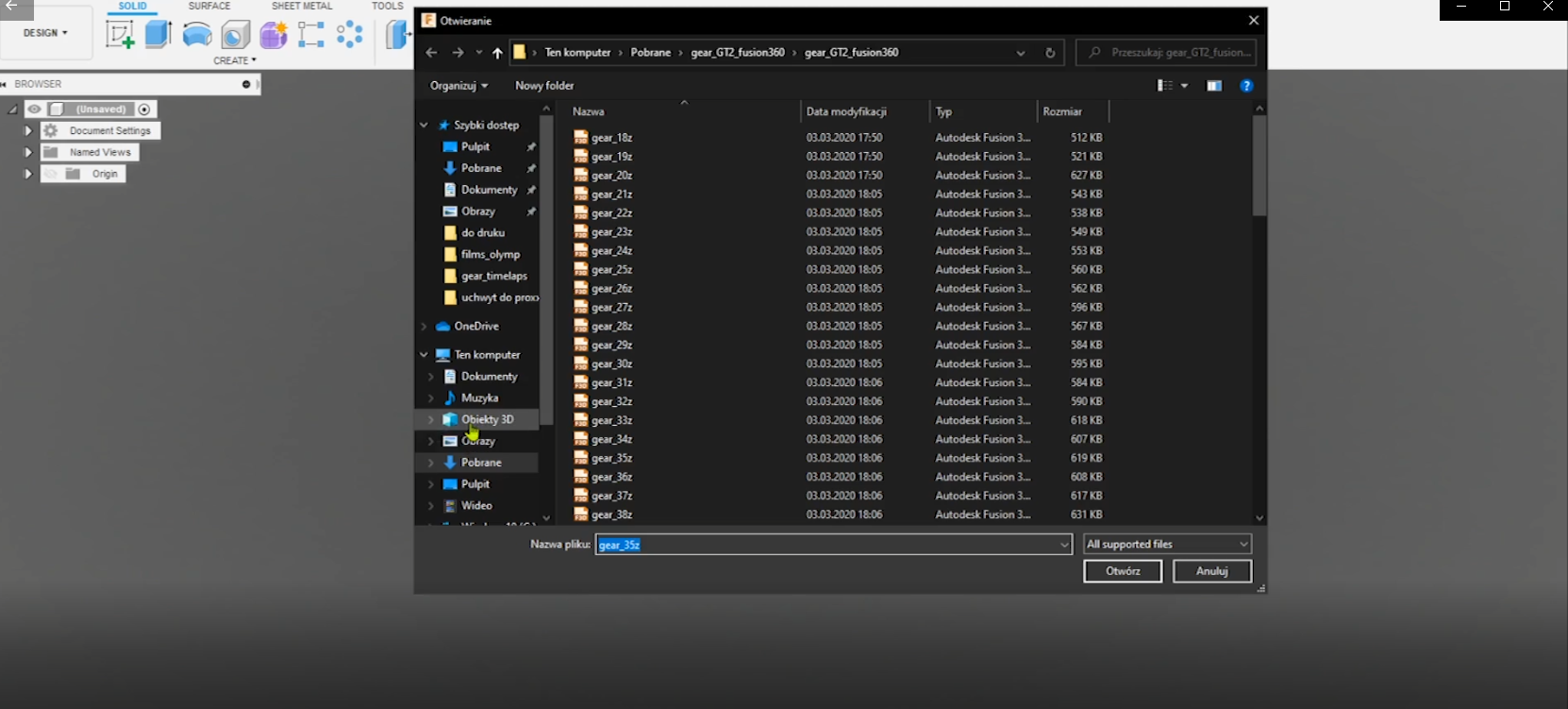Switch to the SHEET METAL tab

302,6
